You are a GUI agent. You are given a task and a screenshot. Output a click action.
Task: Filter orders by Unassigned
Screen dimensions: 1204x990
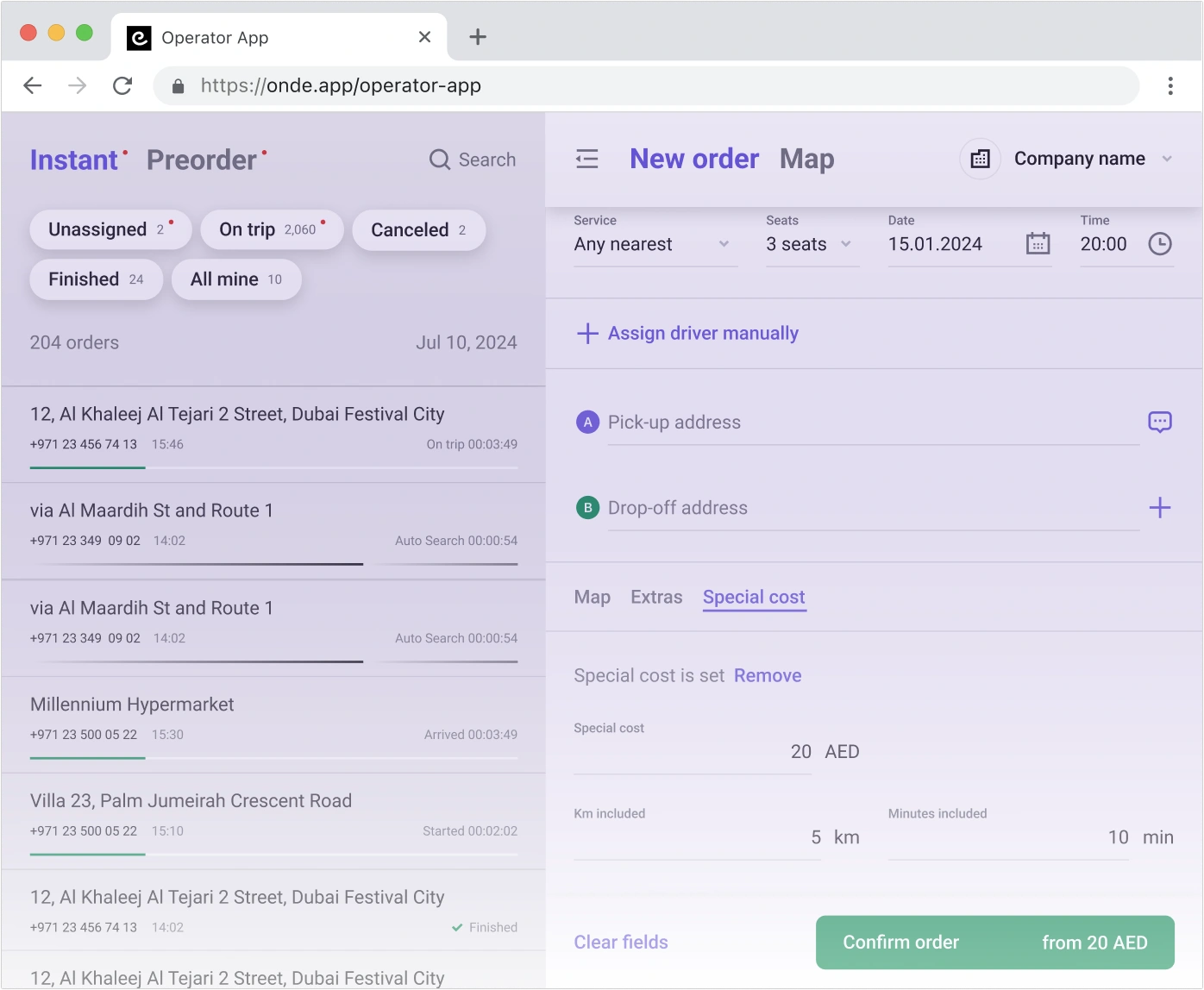[x=110, y=230]
